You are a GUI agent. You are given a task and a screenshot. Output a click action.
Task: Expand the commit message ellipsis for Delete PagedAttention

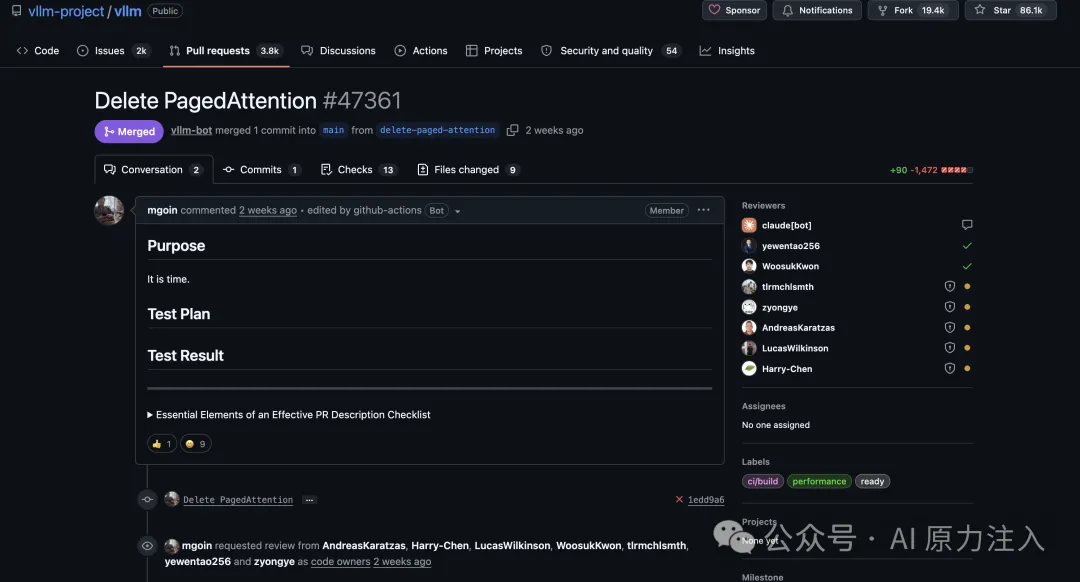[309, 500]
